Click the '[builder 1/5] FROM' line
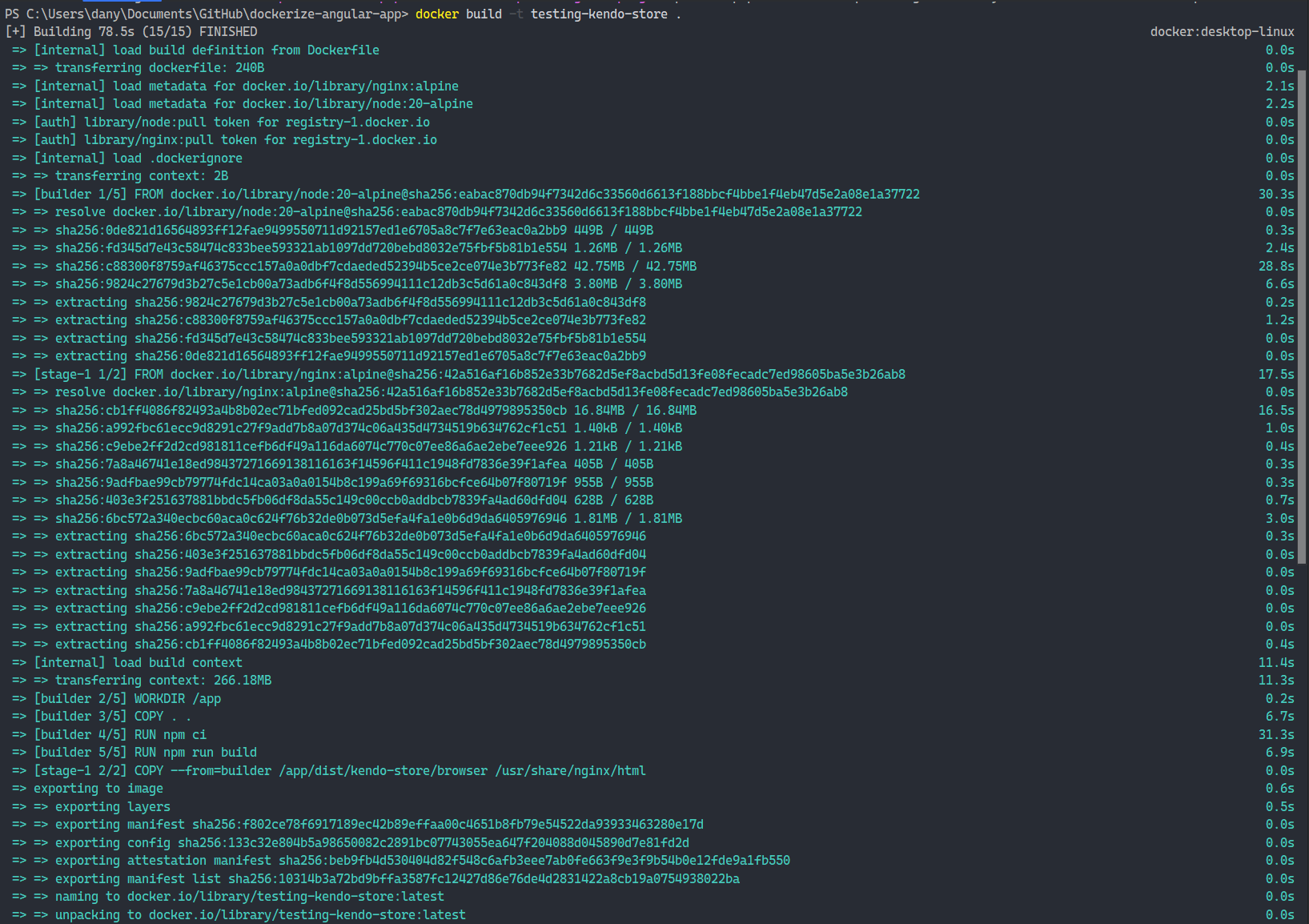Image resolution: width=1309 pixels, height=924 pixels. [x=476, y=195]
